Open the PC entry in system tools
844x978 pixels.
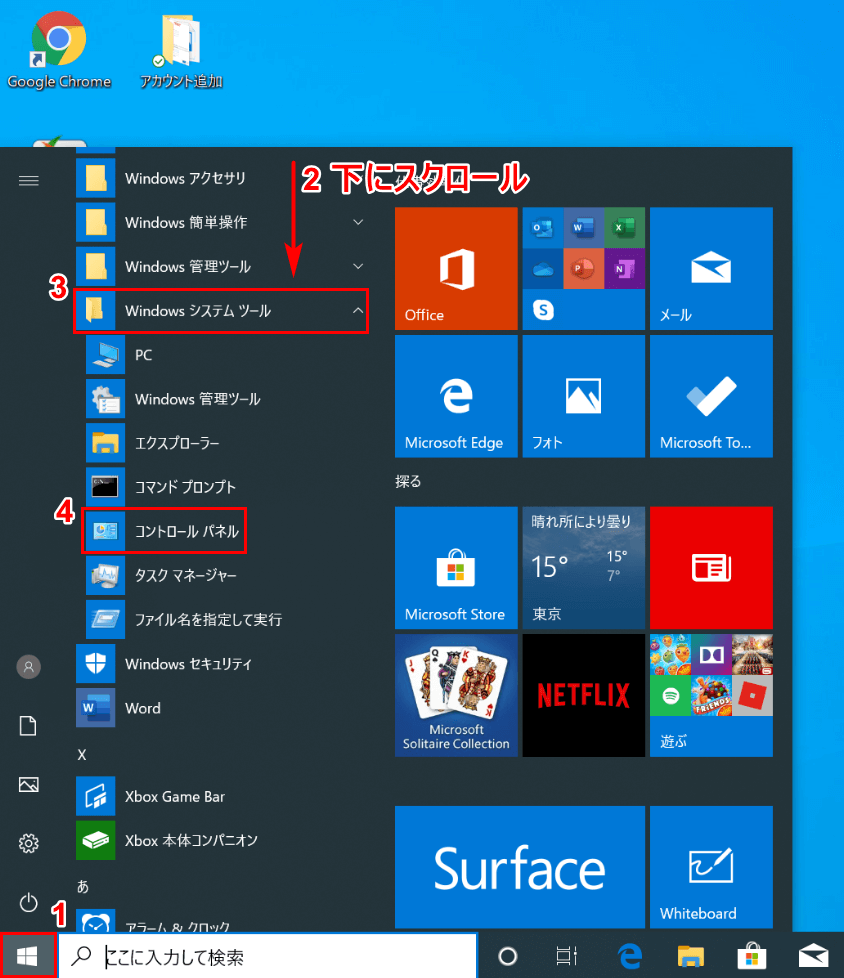[225, 355]
